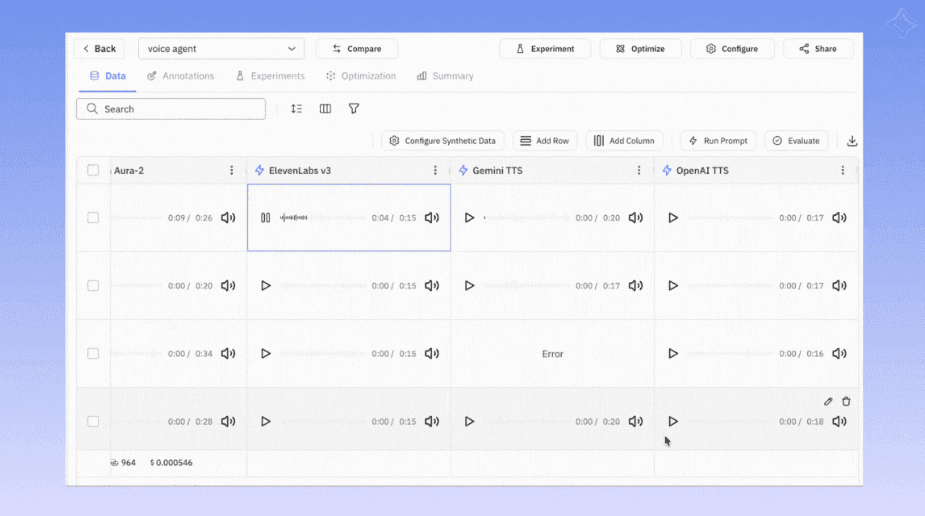Mute ElevenLabs v3 audio in second row
The height and width of the screenshot is (516, 925).
point(432,285)
